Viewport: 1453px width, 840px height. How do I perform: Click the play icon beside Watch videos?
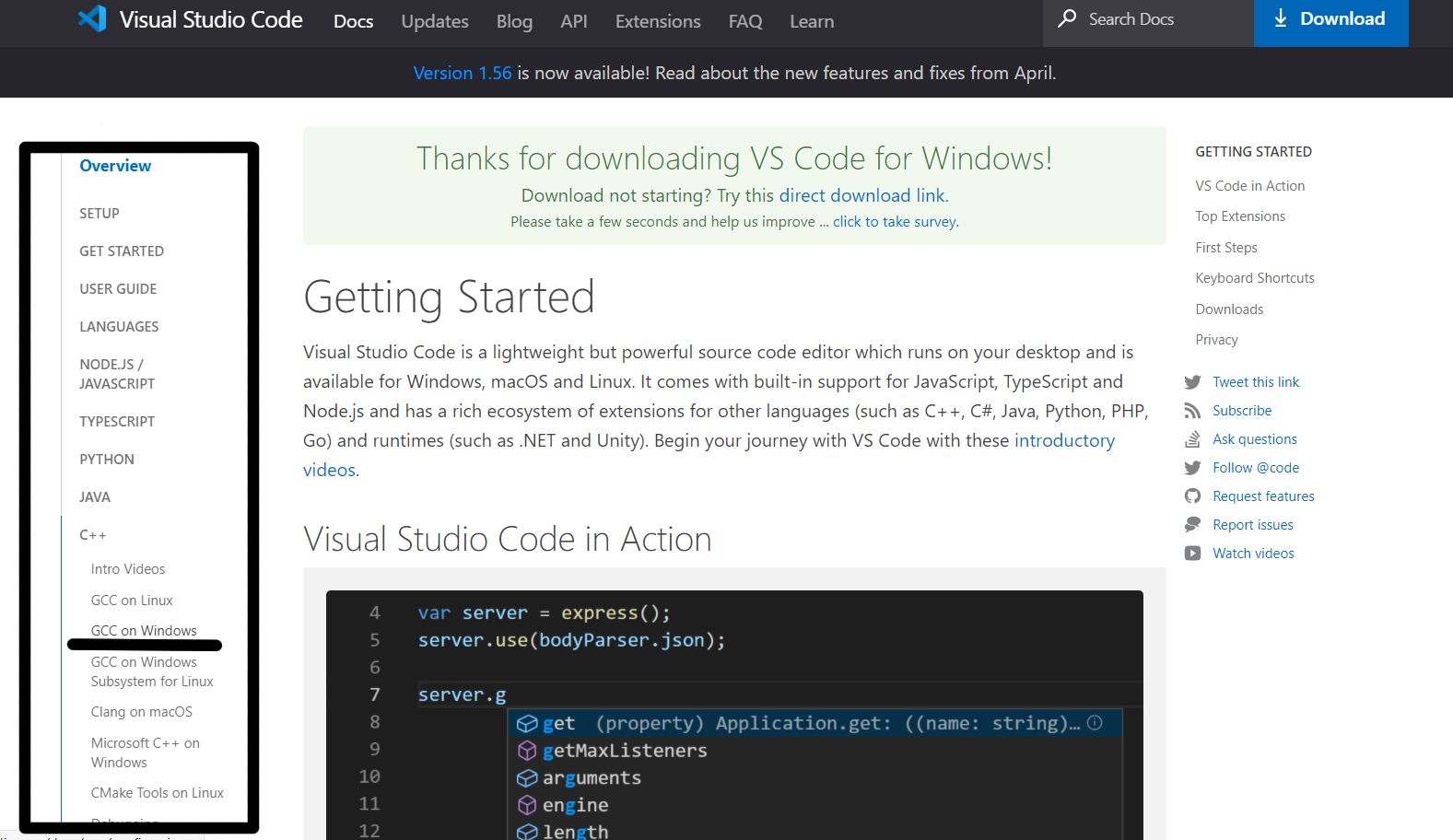click(1192, 554)
